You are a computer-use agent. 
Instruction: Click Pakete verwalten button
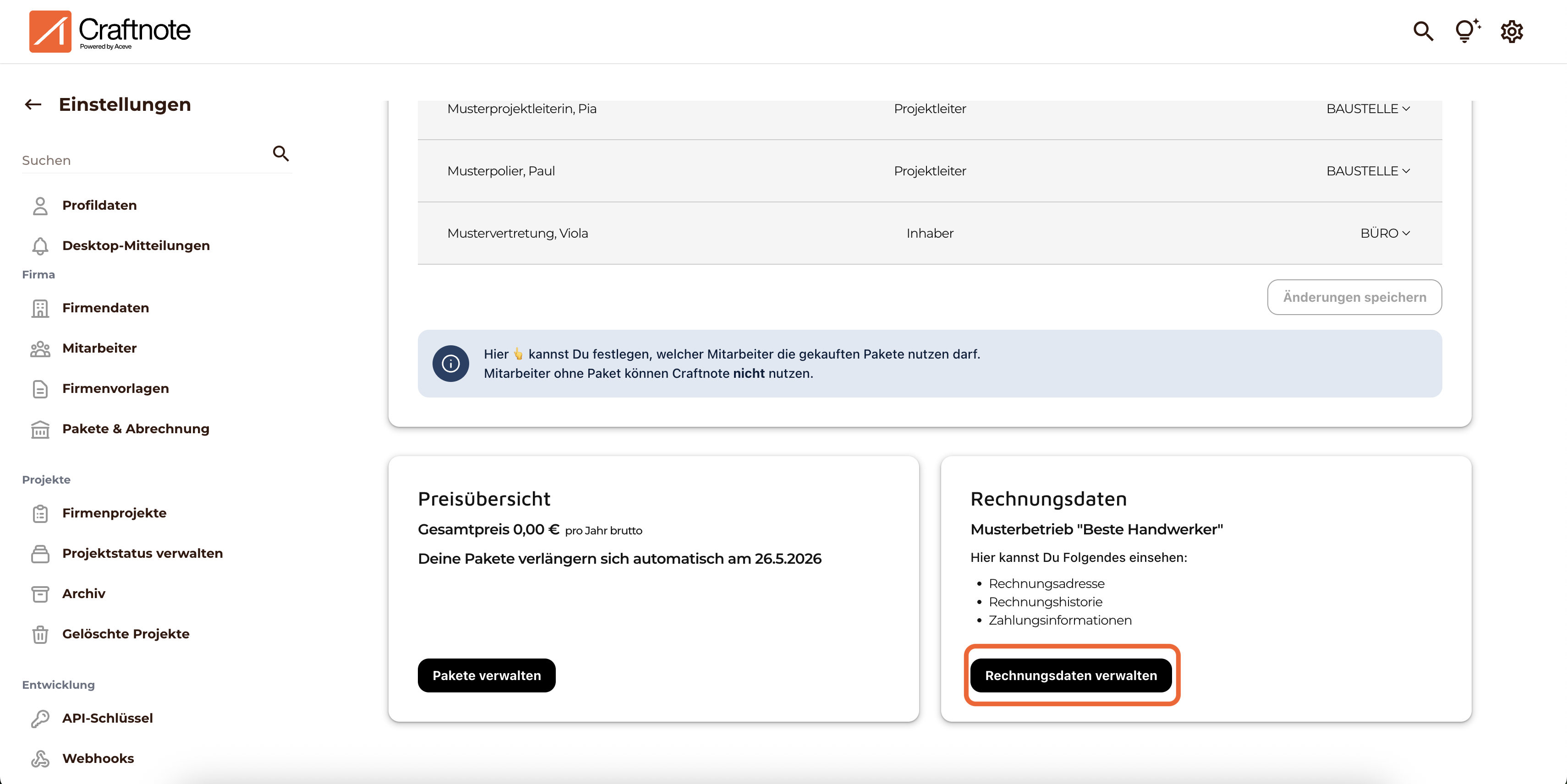[x=486, y=675]
